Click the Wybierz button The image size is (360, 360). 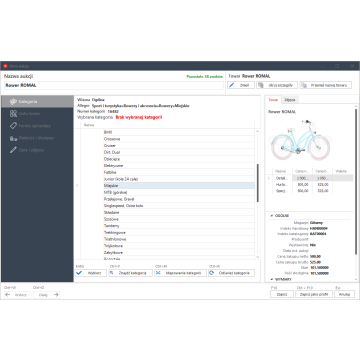91,273
